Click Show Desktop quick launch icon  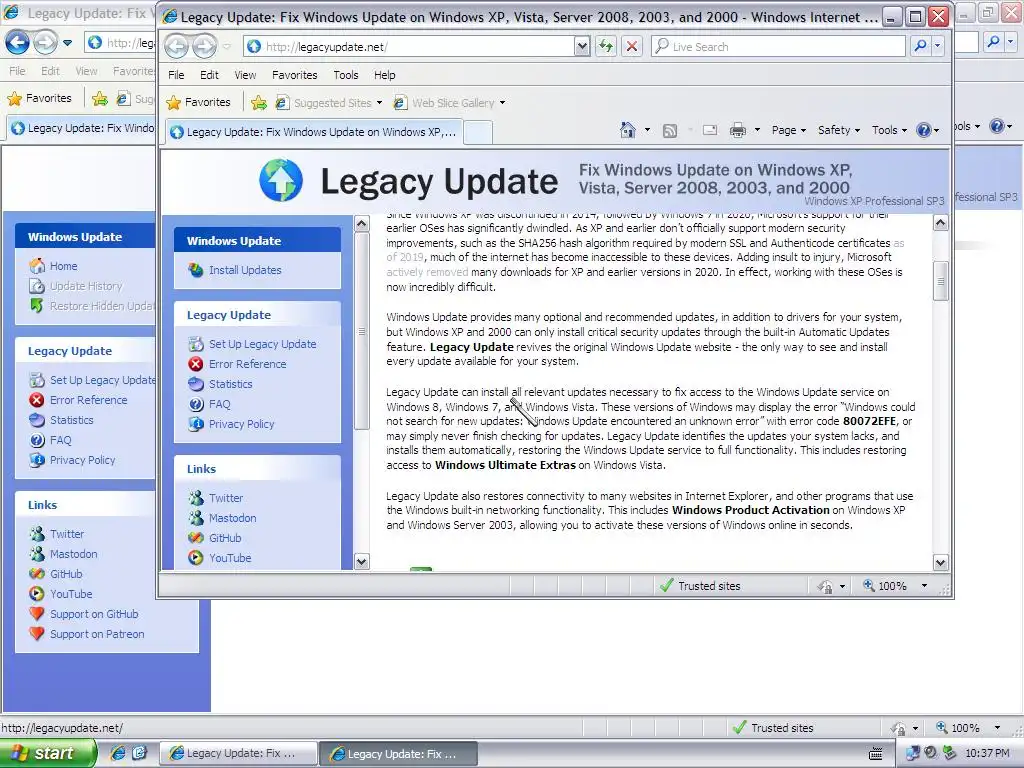(139, 753)
